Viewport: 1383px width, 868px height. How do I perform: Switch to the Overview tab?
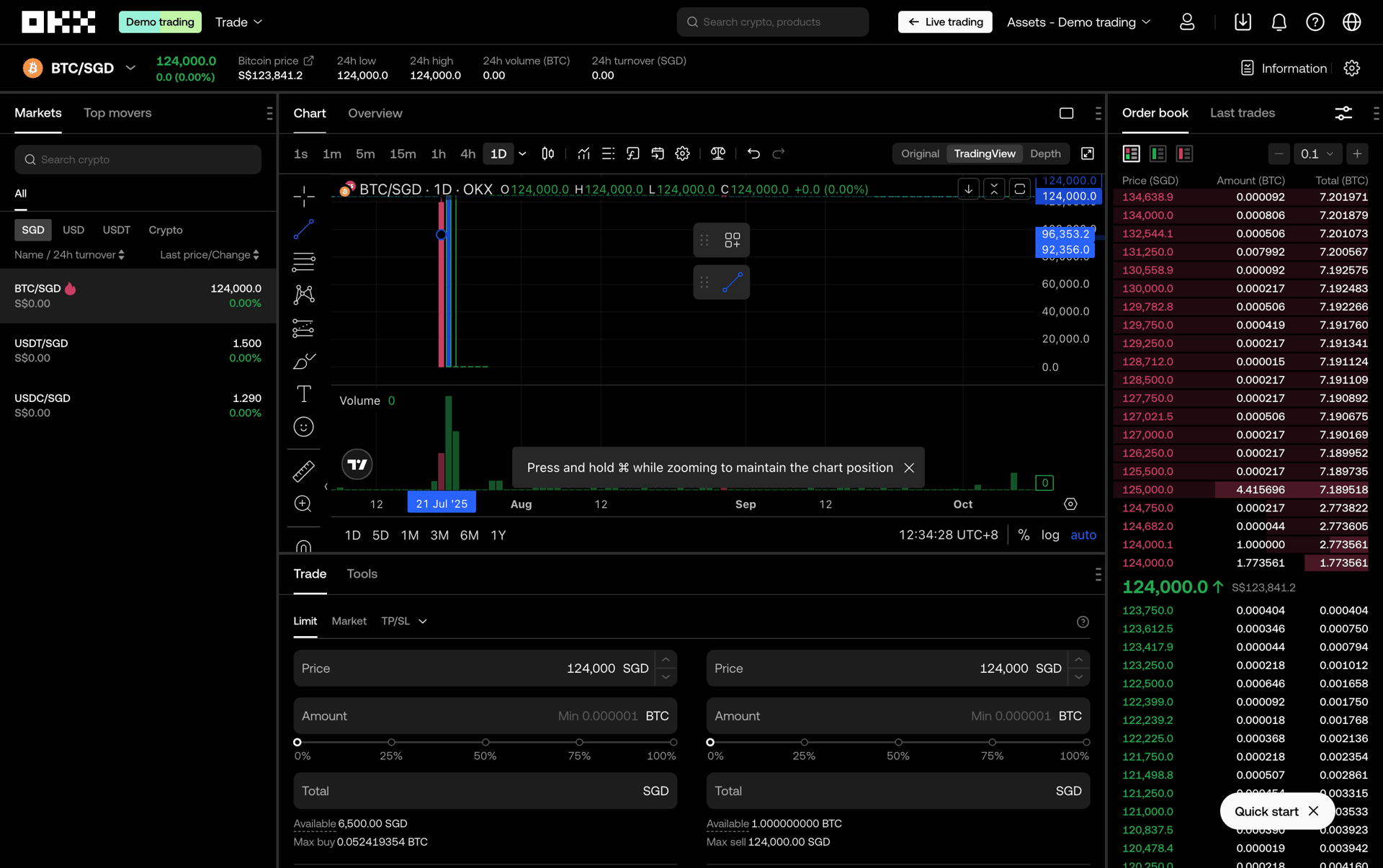(x=375, y=113)
